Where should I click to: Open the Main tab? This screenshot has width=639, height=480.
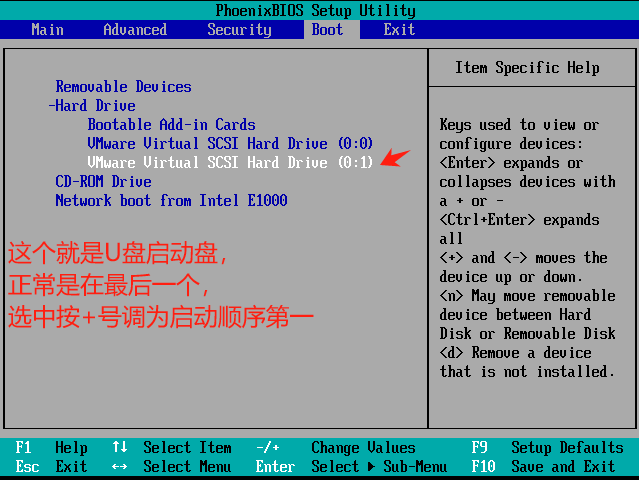click(47, 30)
